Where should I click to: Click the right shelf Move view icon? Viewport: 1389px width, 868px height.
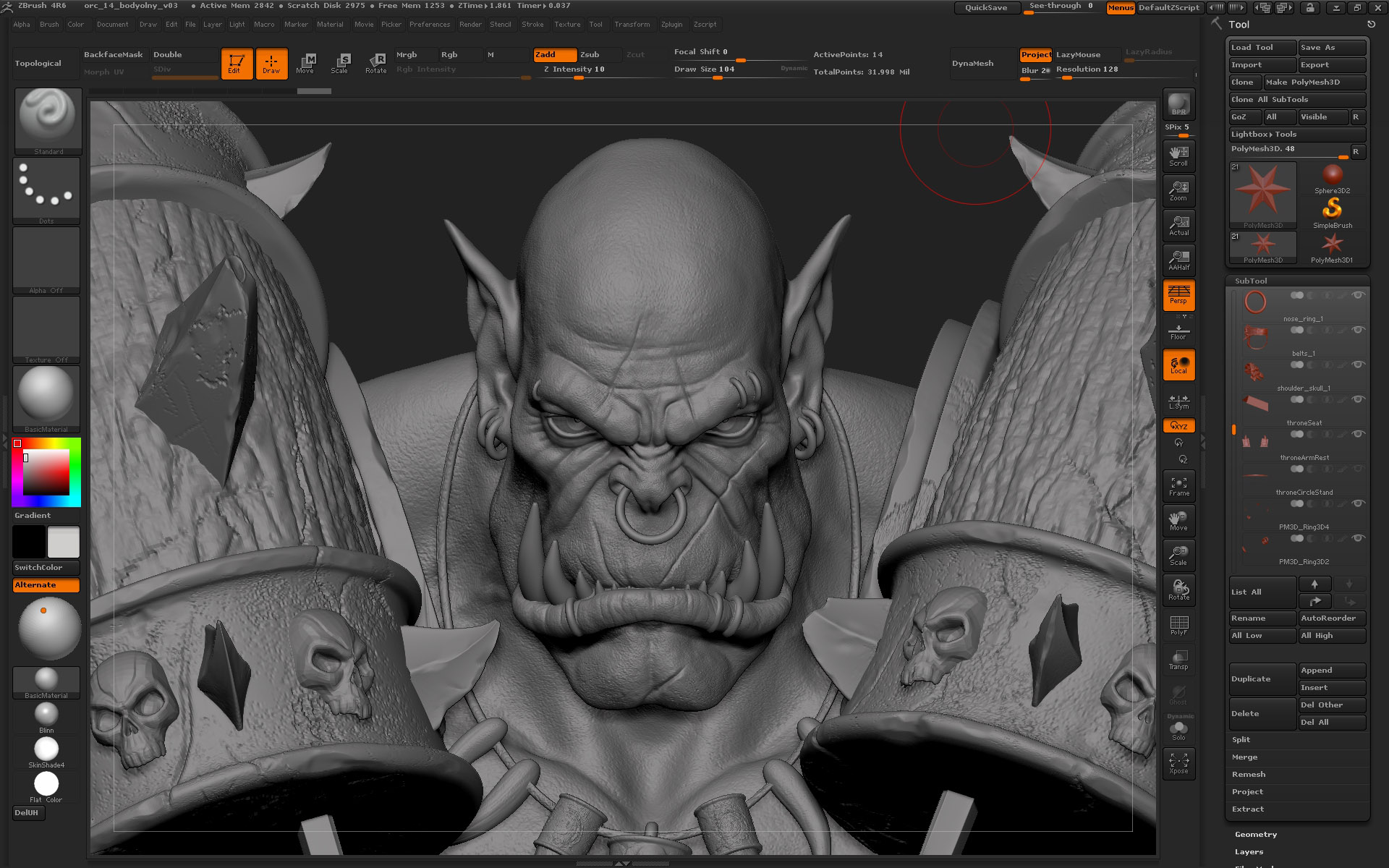pyautogui.click(x=1178, y=521)
